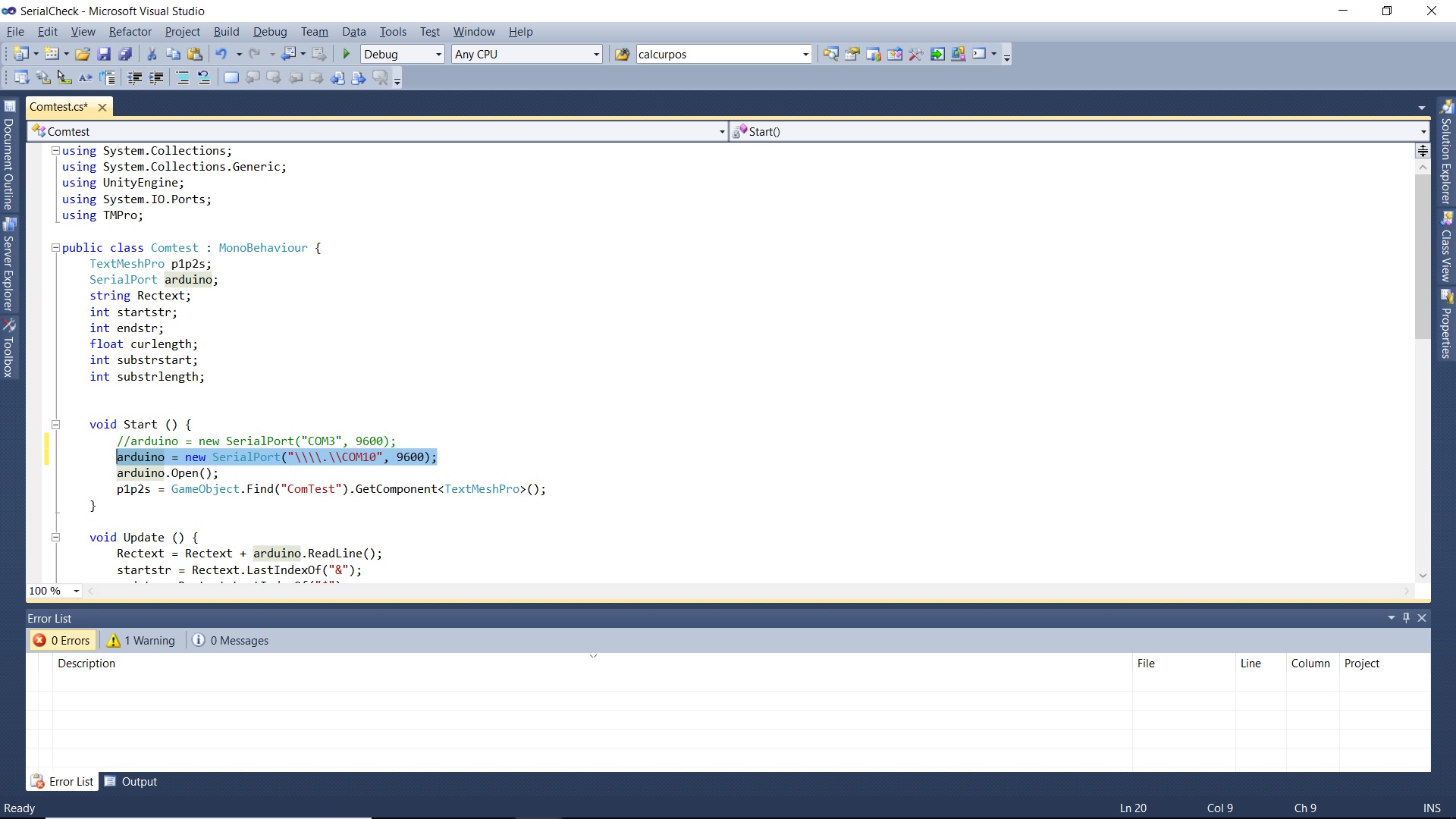1456x819 pixels.
Task: Toggle the 0 Errors filter
Action: pos(62,640)
